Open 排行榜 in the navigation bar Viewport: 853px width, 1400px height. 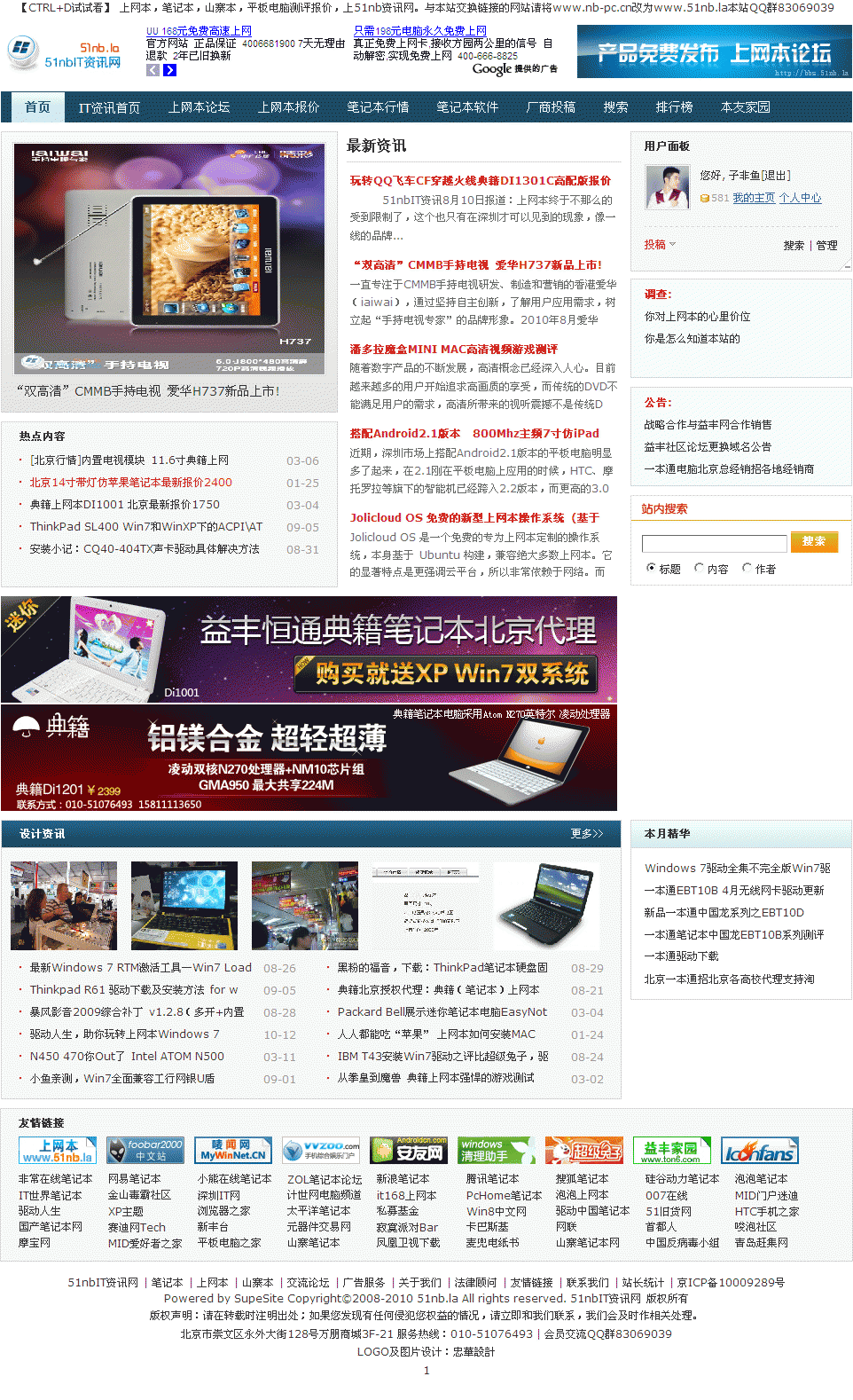pyautogui.click(x=674, y=107)
